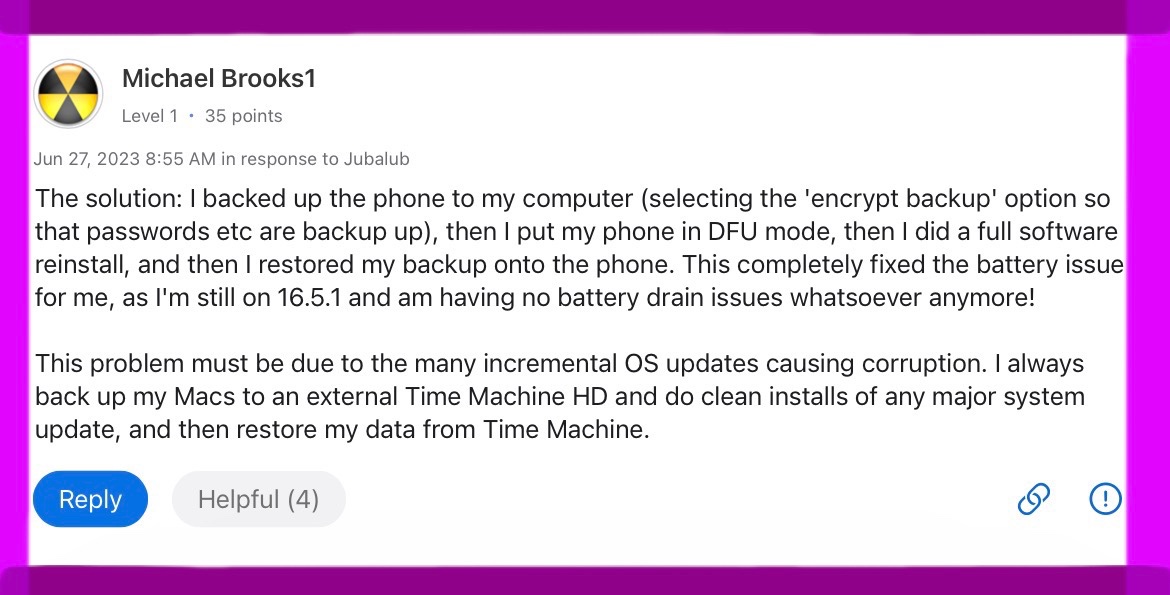
Task: Click the small dot separator between level and points
Action: 191,116
